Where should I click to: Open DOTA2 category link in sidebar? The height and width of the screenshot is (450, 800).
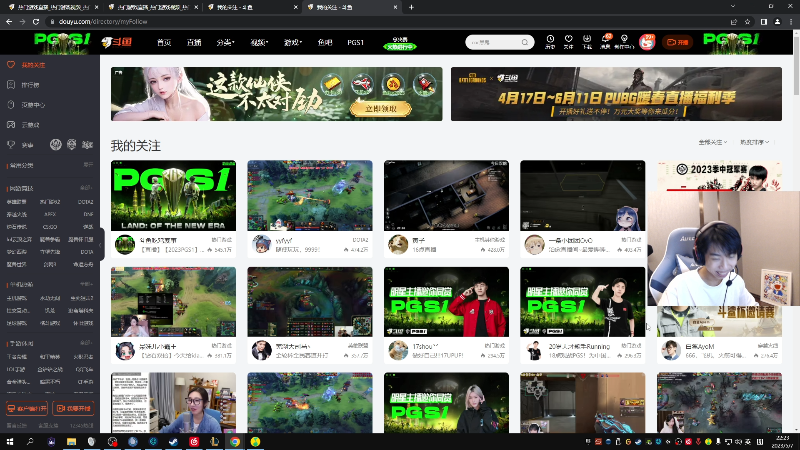(85, 202)
